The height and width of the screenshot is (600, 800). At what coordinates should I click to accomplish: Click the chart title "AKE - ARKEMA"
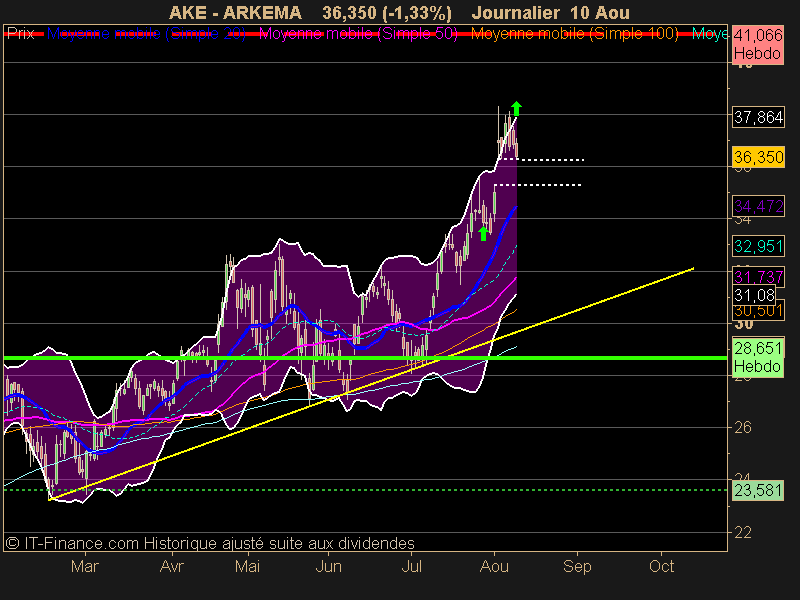[235, 12]
